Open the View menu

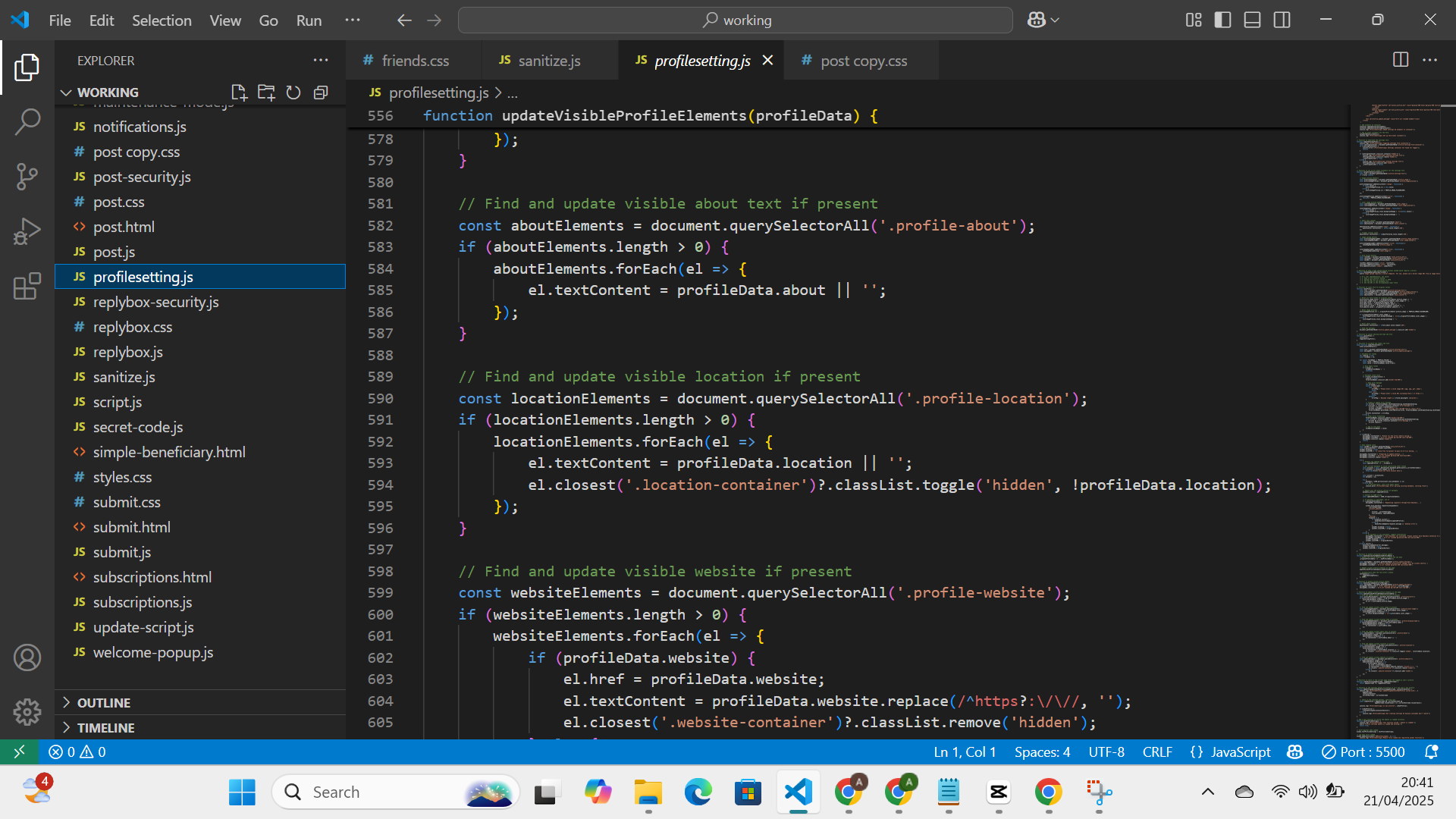225,20
